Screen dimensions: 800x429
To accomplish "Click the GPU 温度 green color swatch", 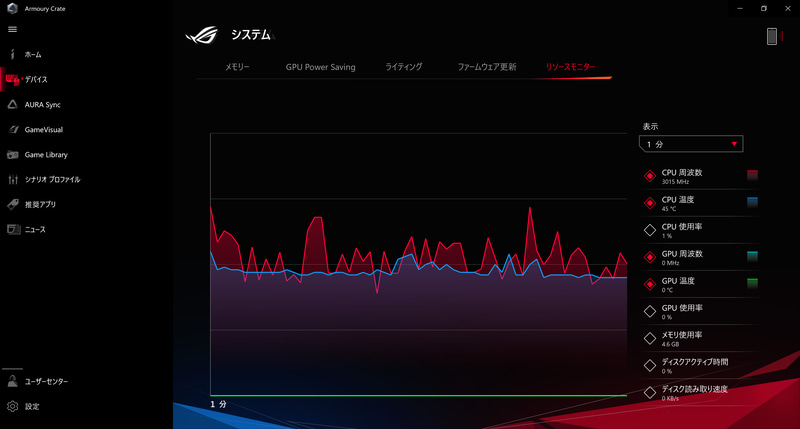I will click(x=752, y=283).
